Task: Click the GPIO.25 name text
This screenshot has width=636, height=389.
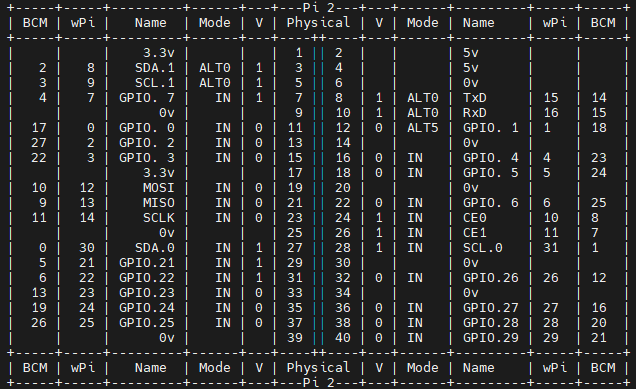Action: click(146, 323)
